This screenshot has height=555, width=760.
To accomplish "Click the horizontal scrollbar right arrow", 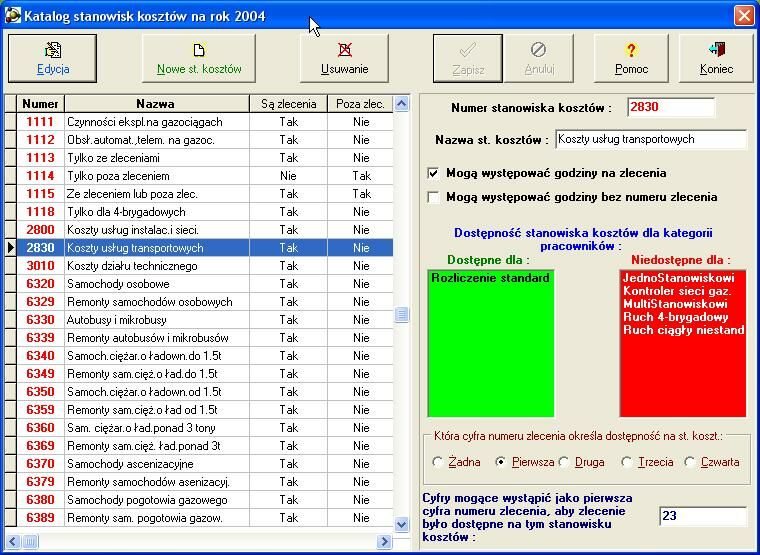I will point(385,541).
